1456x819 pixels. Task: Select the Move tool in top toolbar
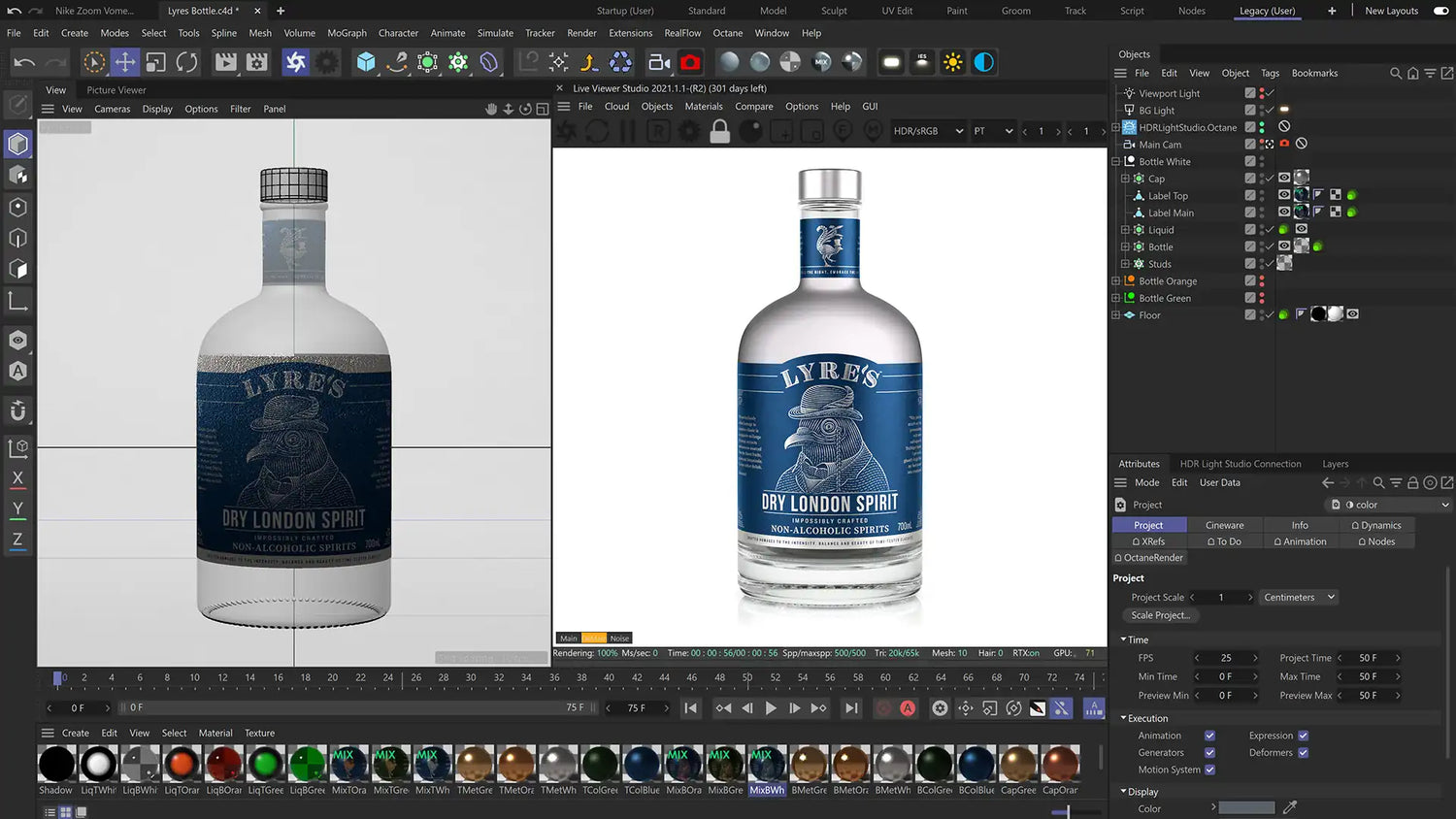tap(125, 62)
